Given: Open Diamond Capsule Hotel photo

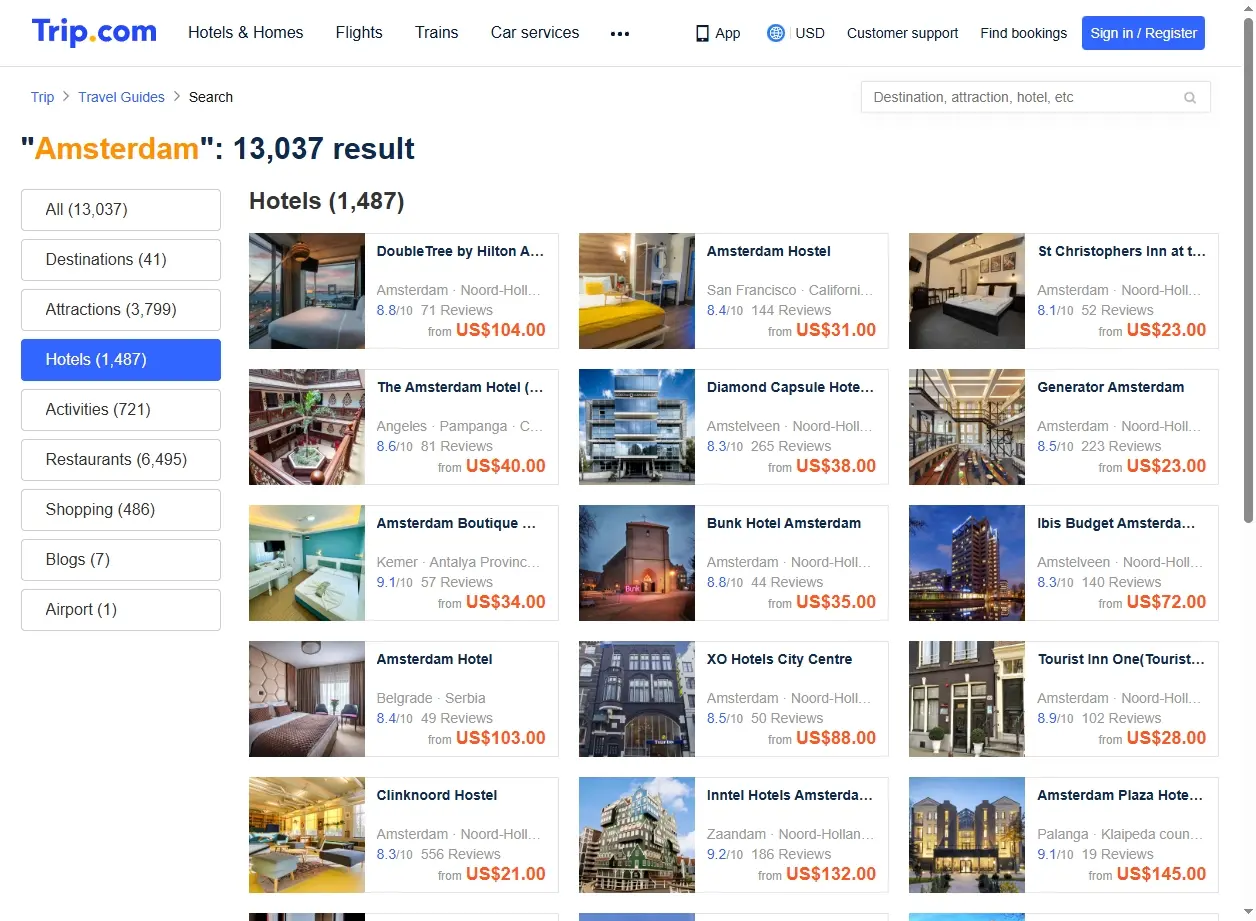Looking at the screenshot, I should (637, 427).
